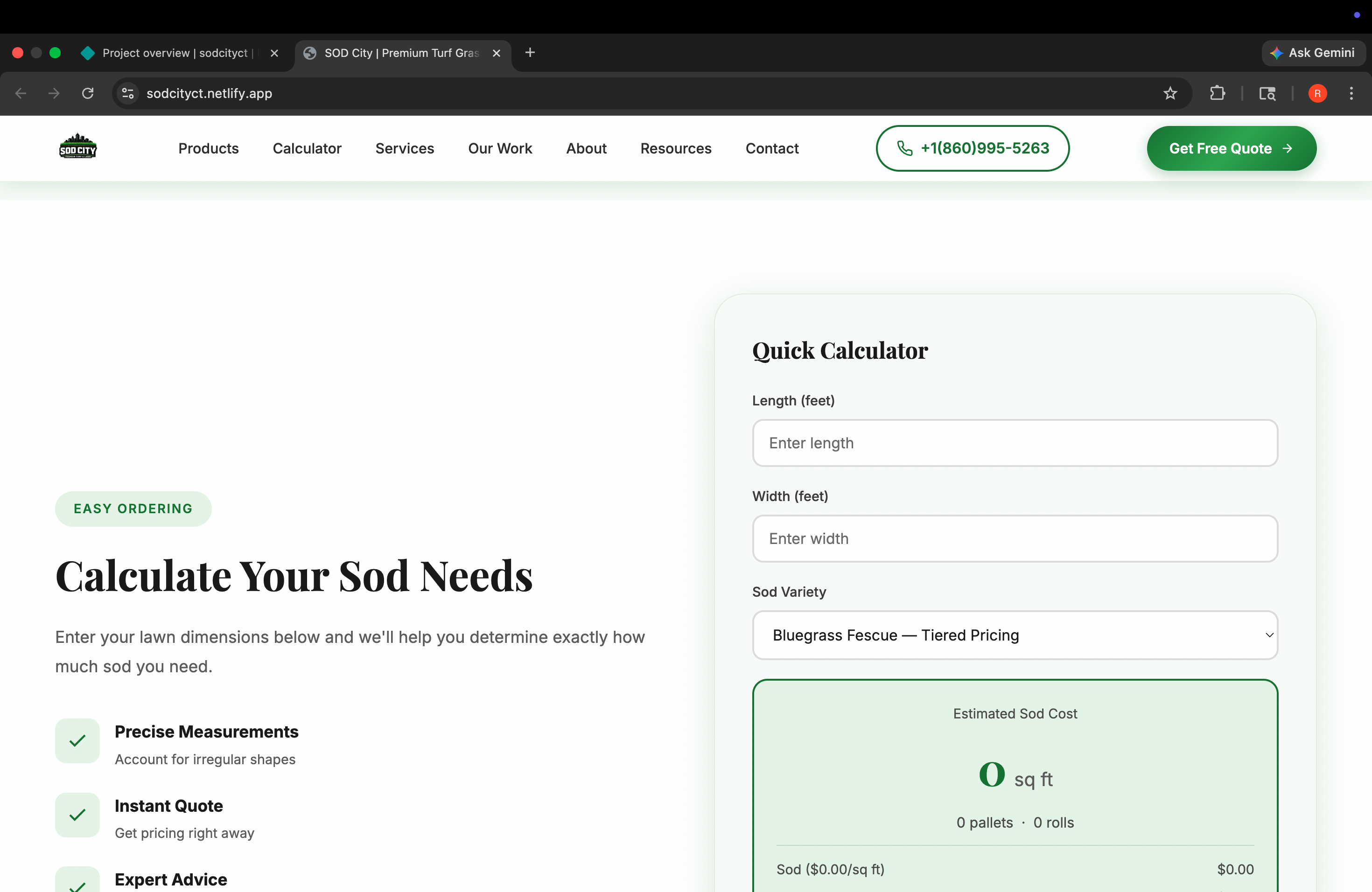Open the Resources nav item
Image resolution: width=1372 pixels, height=892 pixels.
(x=676, y=148)
